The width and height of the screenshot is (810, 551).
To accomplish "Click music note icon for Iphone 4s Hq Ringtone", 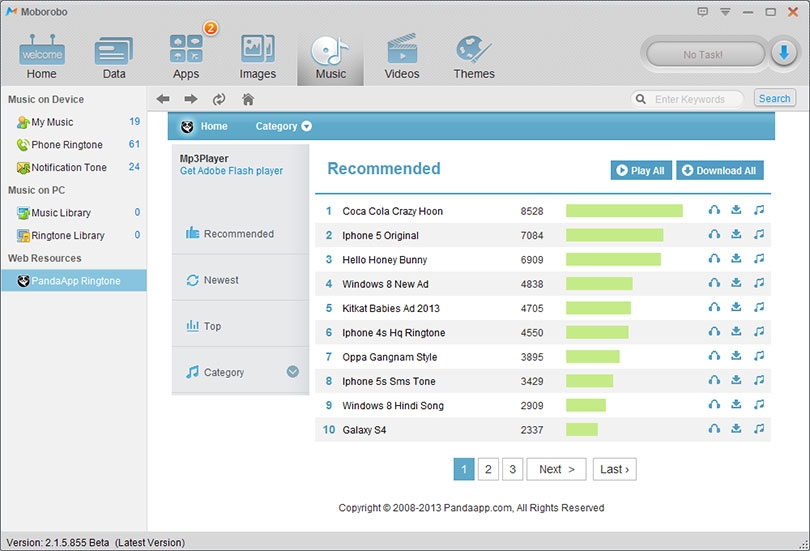I will 758,331.
